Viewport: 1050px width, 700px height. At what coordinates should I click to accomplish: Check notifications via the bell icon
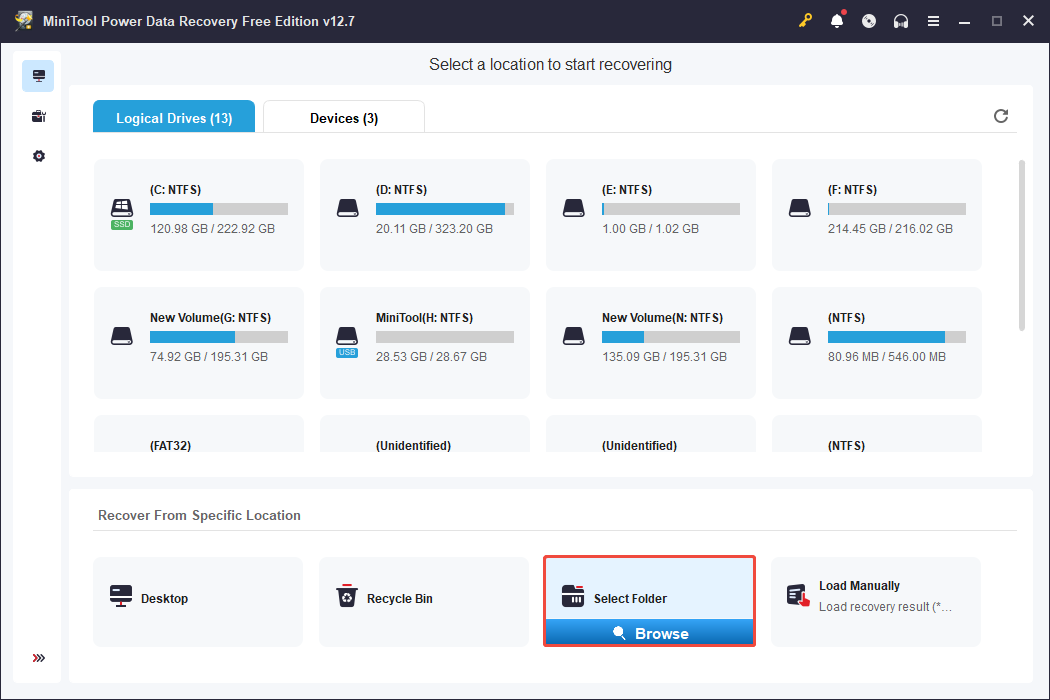pos(837,20)
